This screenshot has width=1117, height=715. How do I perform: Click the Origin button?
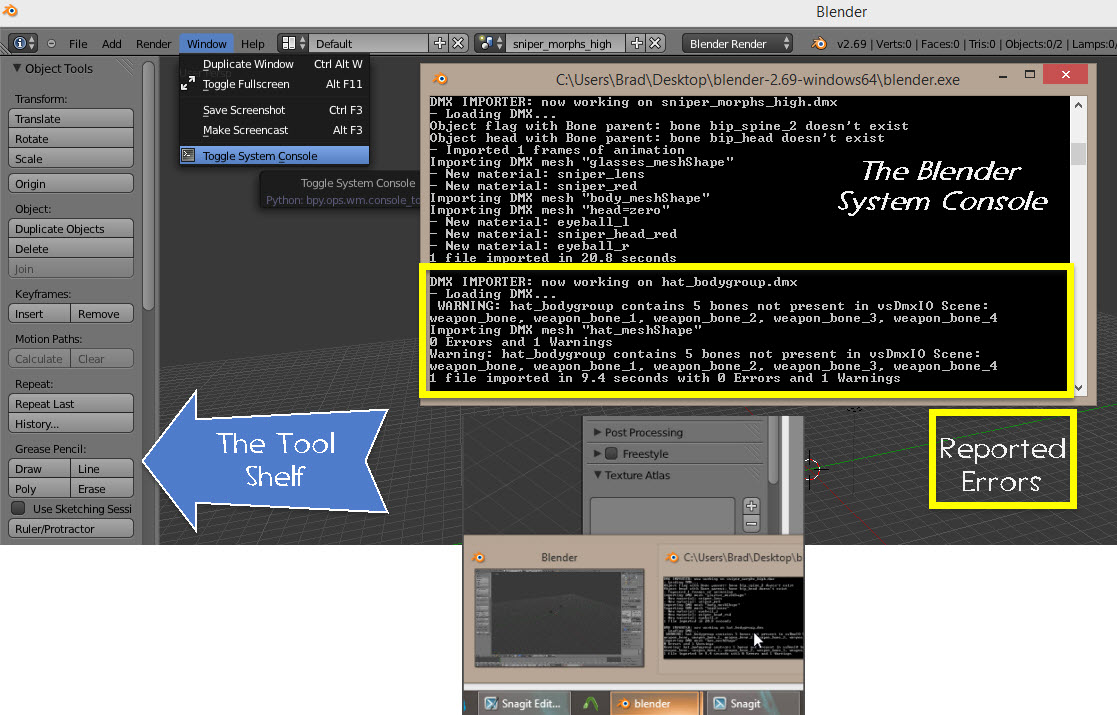point(71,184)
